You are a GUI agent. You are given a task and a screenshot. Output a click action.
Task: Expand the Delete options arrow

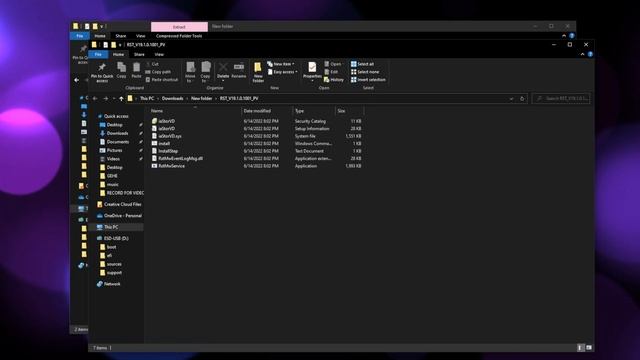pos(223,80)
